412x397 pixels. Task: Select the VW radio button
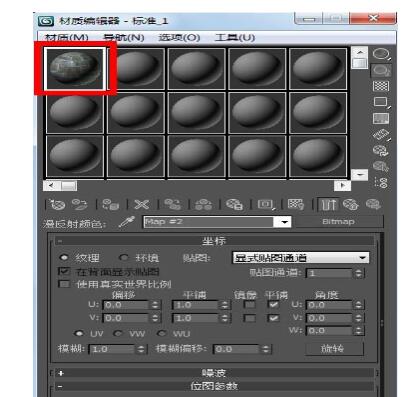coord(118,333)
